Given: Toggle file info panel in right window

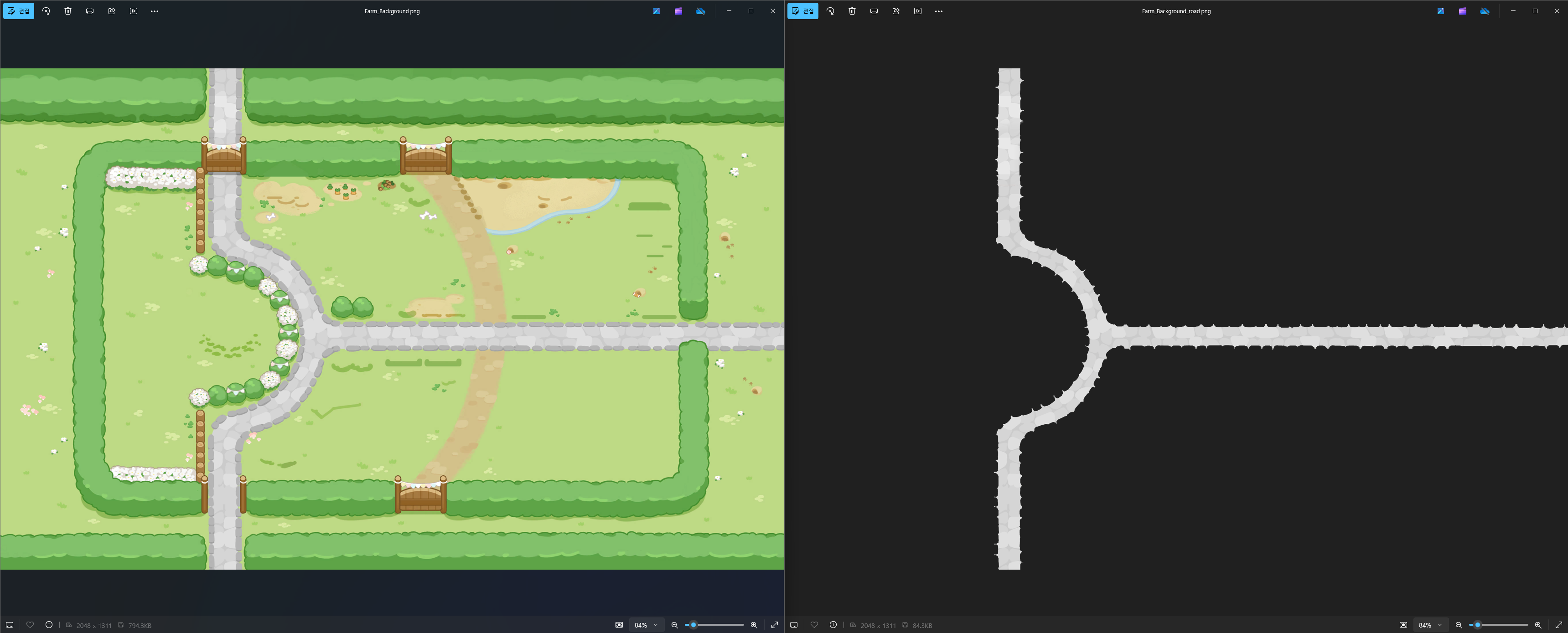Looking at the screenshot, I should (833, 625).
